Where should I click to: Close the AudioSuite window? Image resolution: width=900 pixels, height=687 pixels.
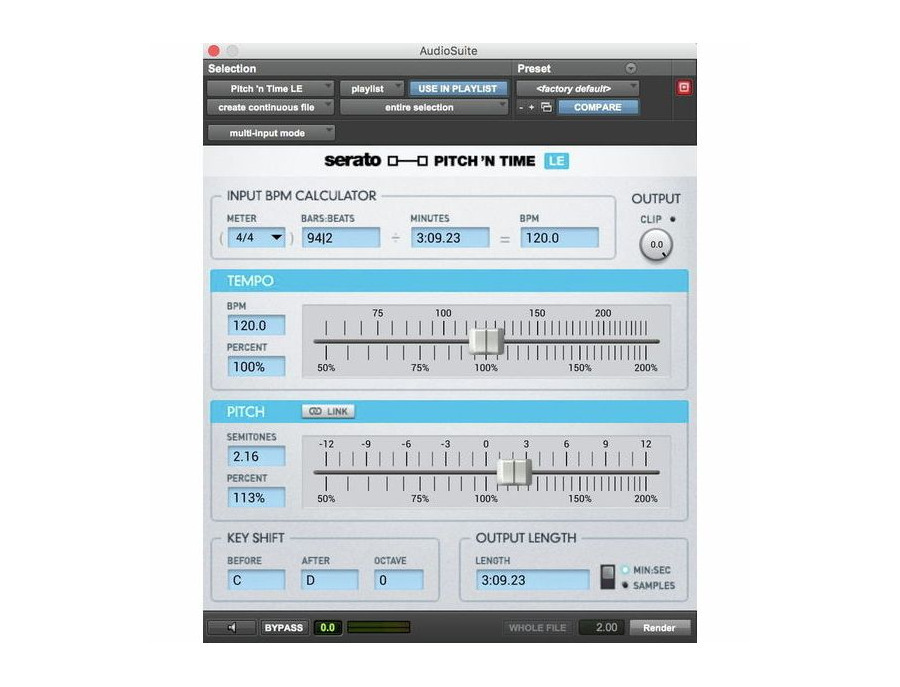tap(214, 51)
